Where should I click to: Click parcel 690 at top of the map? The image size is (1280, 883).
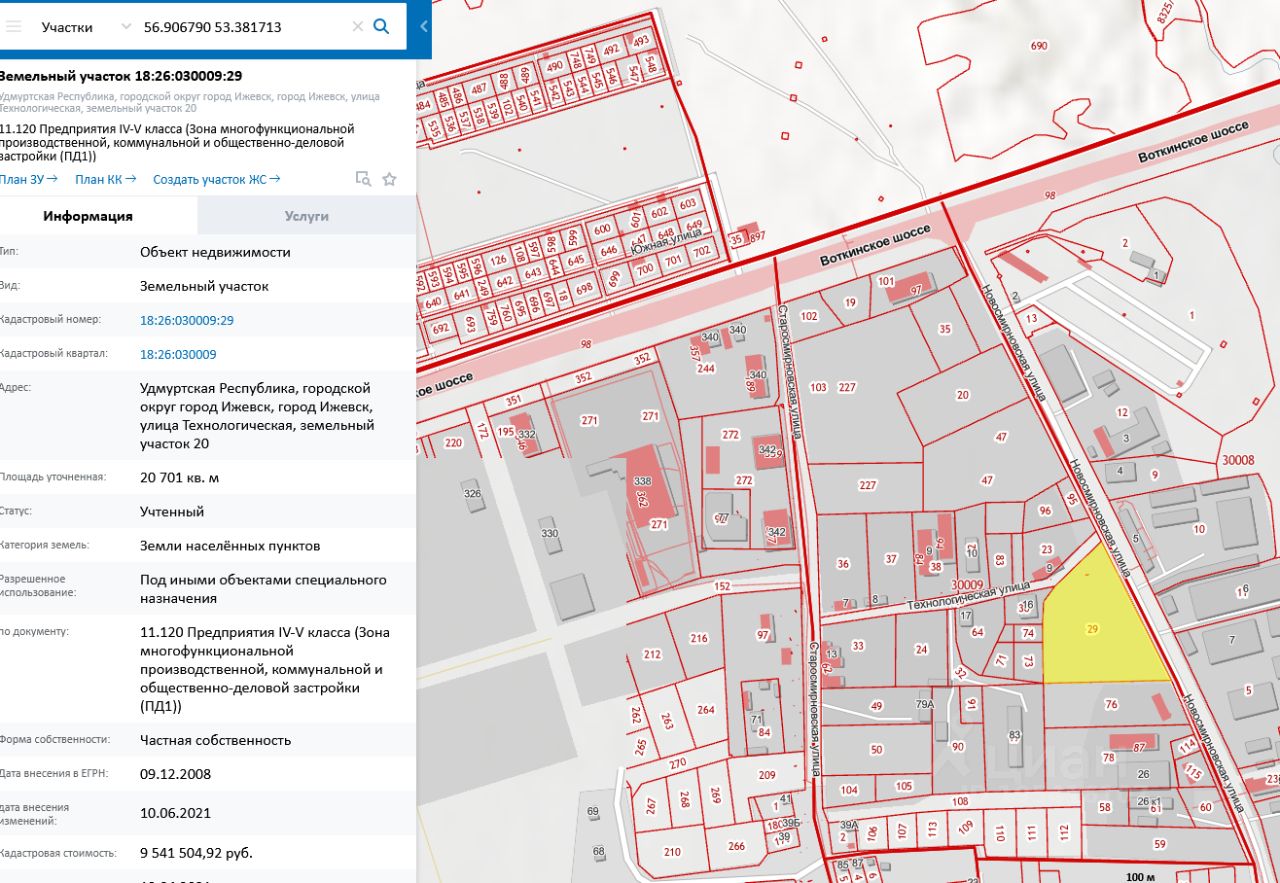point(1038,46)
